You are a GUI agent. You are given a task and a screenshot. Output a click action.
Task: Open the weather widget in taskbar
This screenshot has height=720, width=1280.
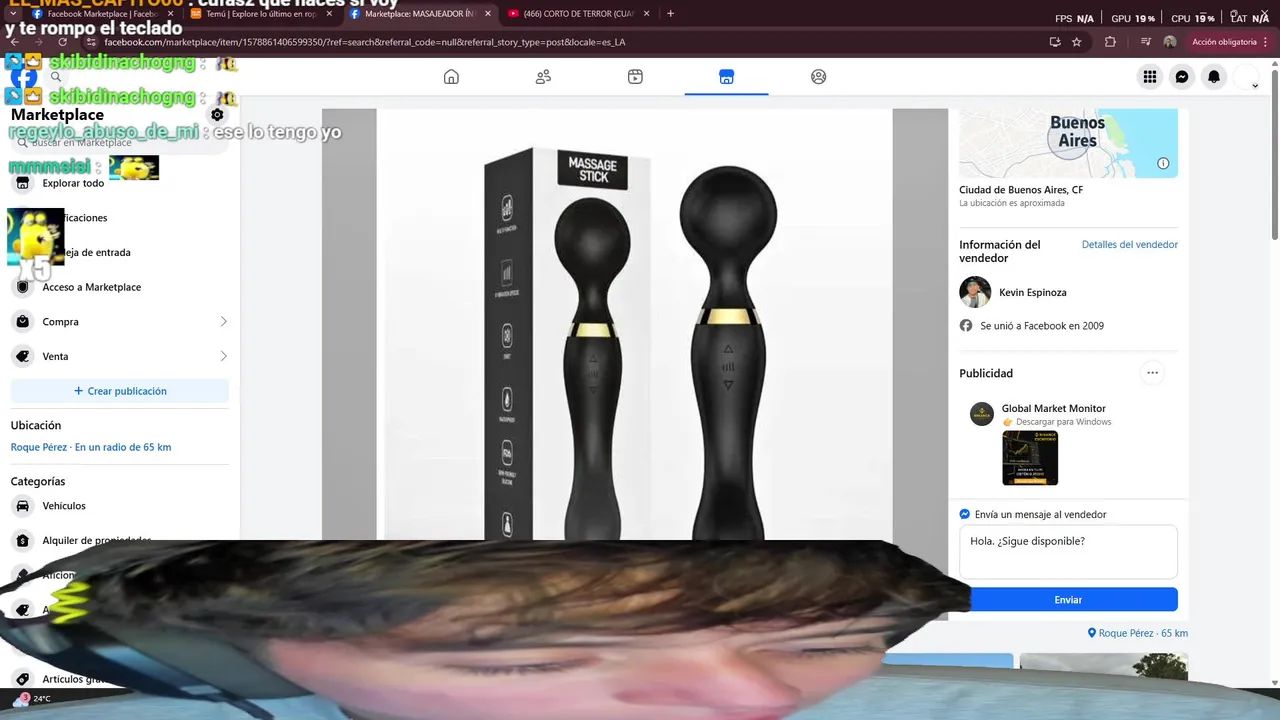[32, 699]
